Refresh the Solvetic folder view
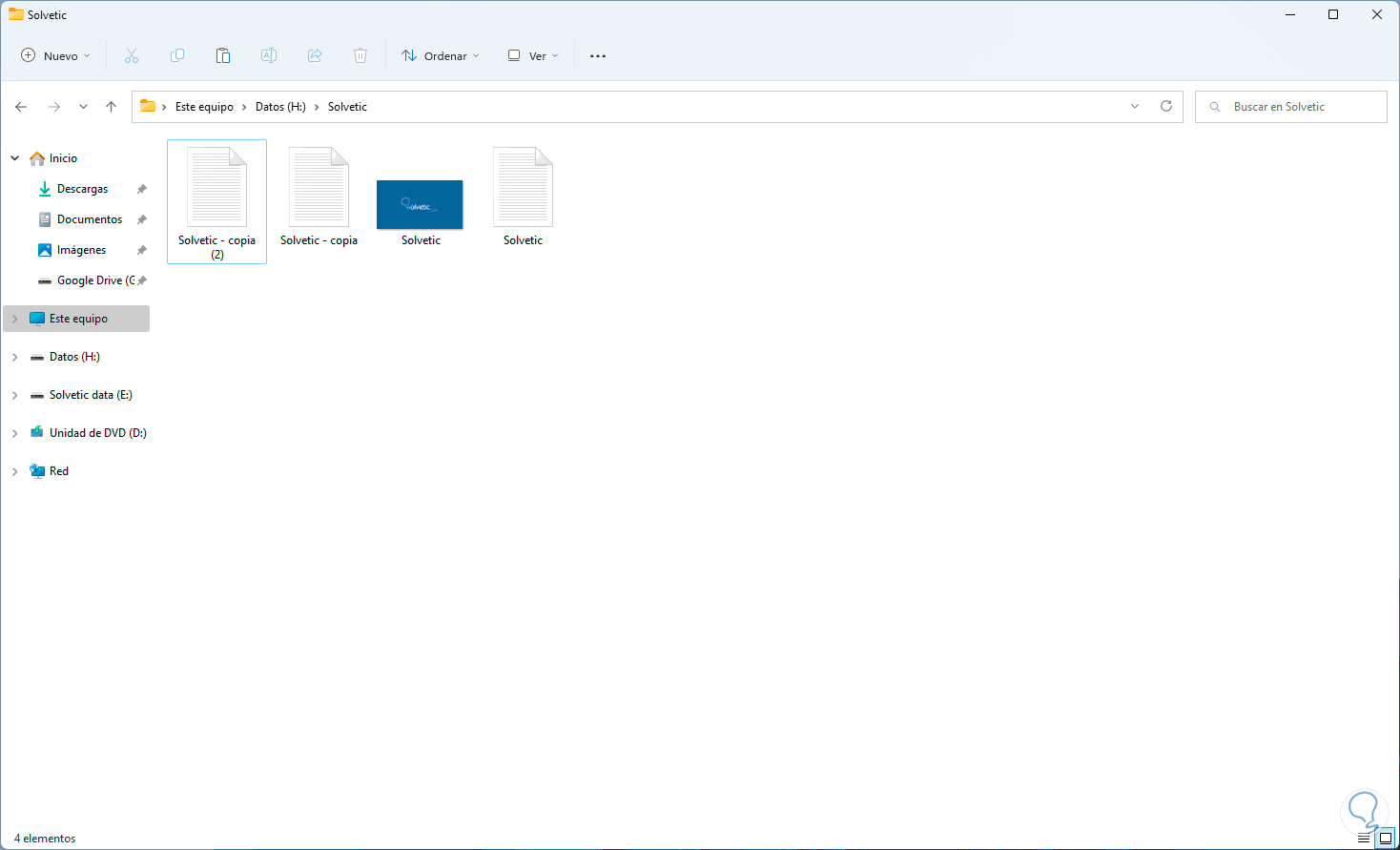Viewport: 1400px width, 850px height. (x=1166, y=107)
